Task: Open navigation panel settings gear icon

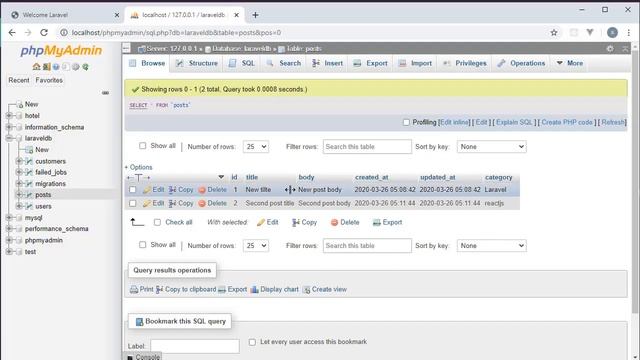Action: coord(76,67)
